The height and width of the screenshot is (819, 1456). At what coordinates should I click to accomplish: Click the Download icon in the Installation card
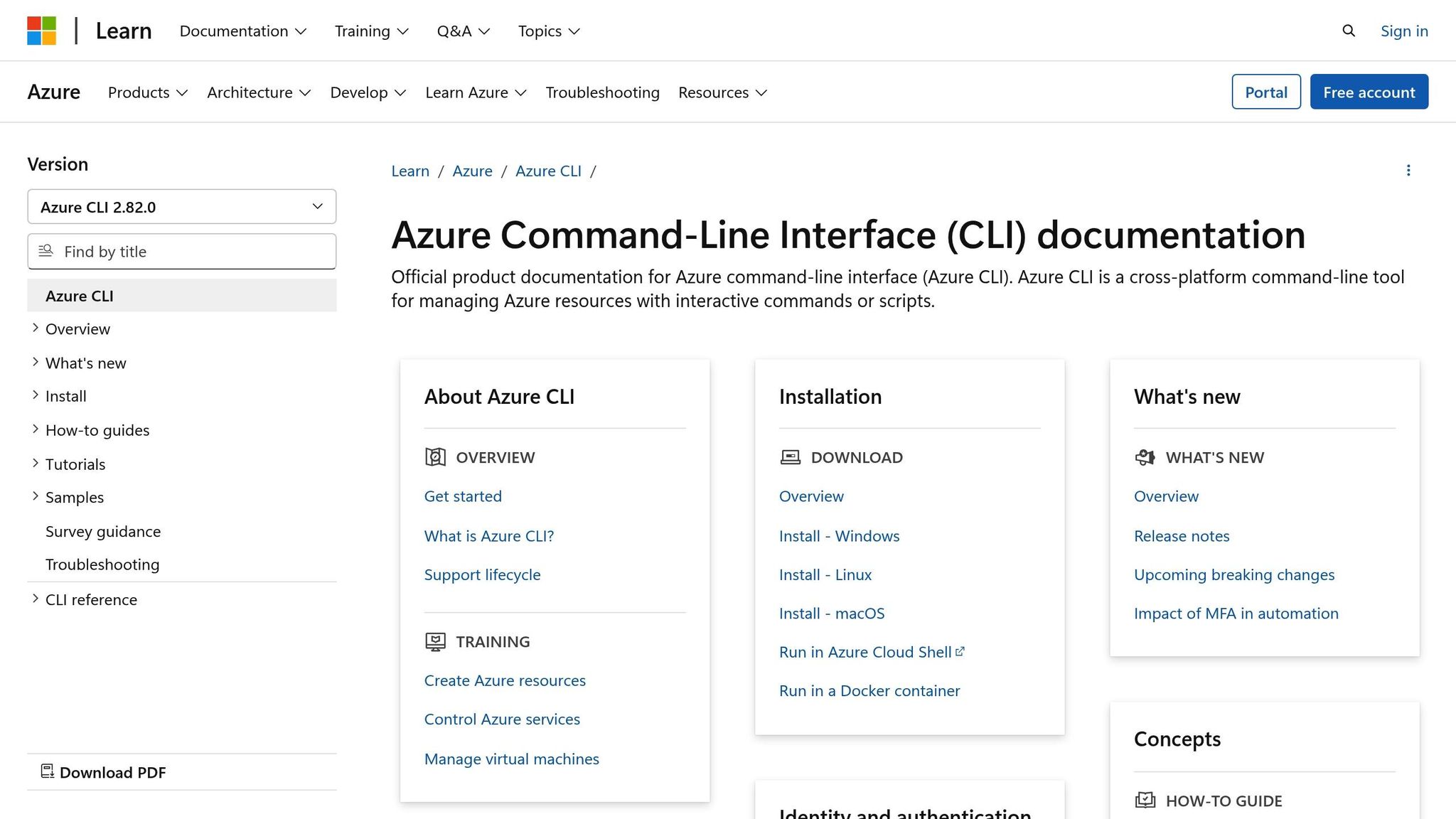click(x=789, y=457)
